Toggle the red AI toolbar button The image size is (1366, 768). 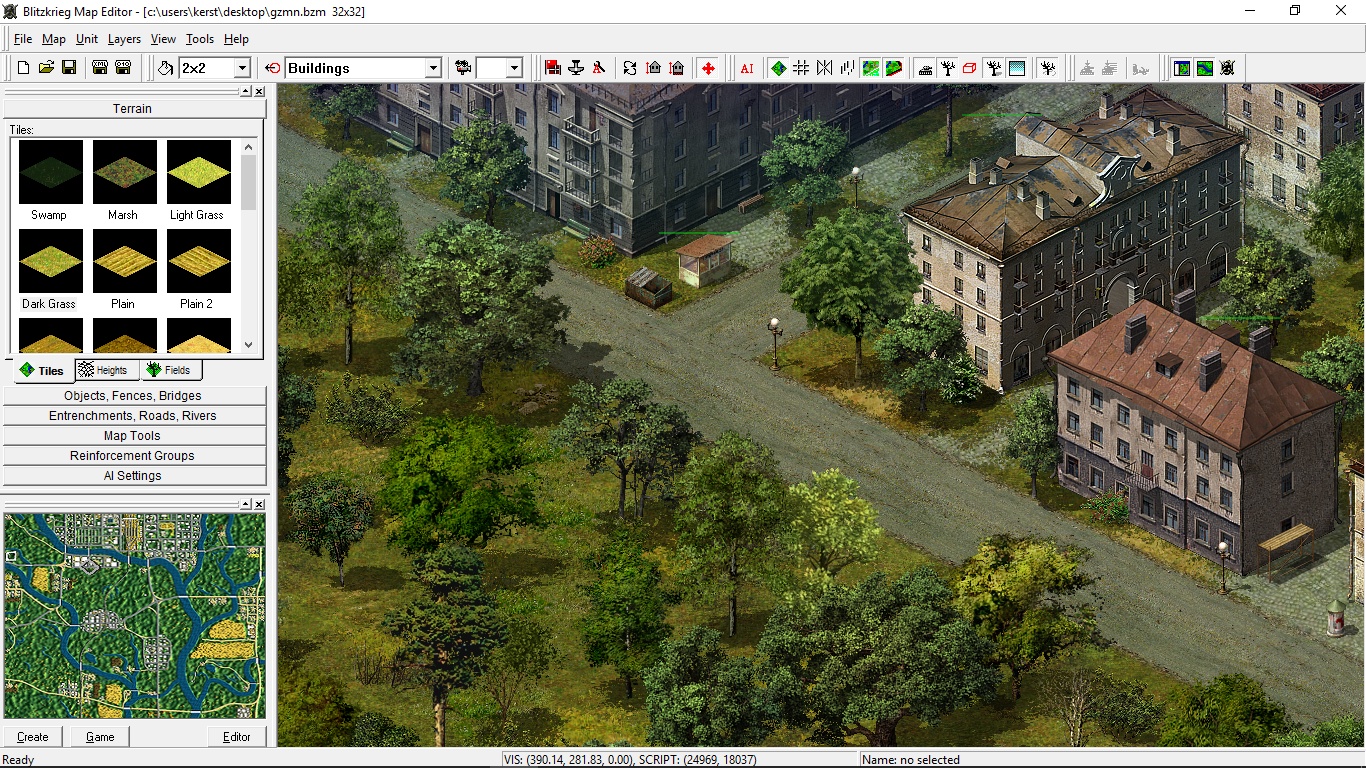click(x=747, y=68)
